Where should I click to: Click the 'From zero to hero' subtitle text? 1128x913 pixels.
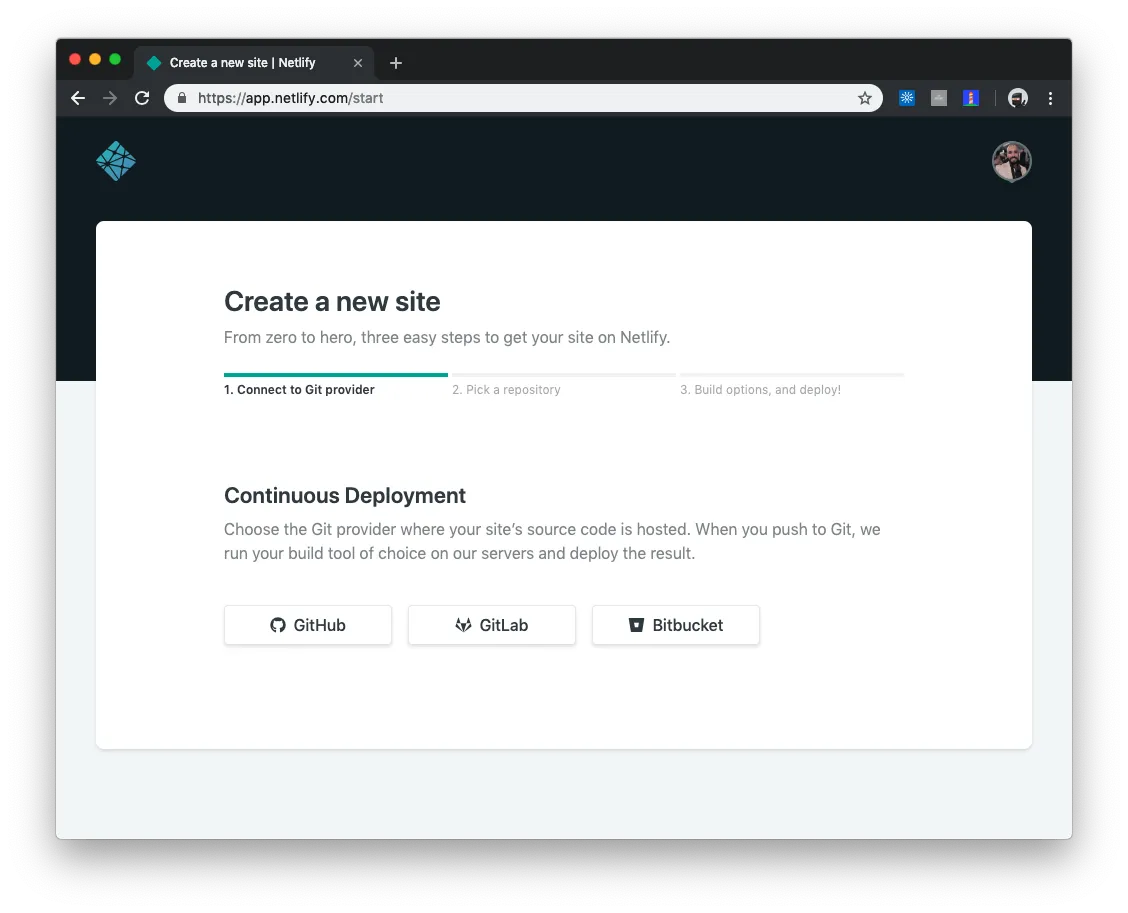tap(447, 337)
